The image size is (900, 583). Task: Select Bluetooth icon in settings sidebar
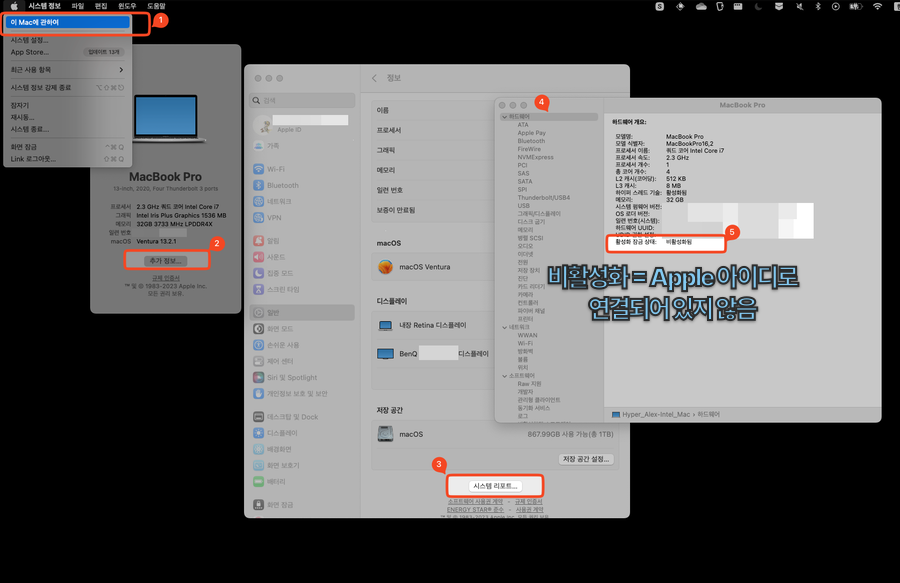pyautogui.click(x=259, y=185)
